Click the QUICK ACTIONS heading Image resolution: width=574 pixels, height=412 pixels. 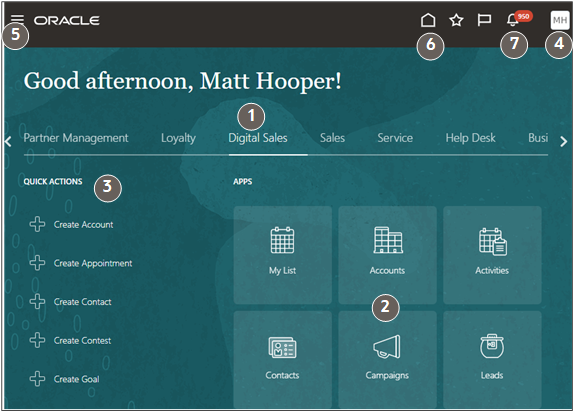point(53,182)
